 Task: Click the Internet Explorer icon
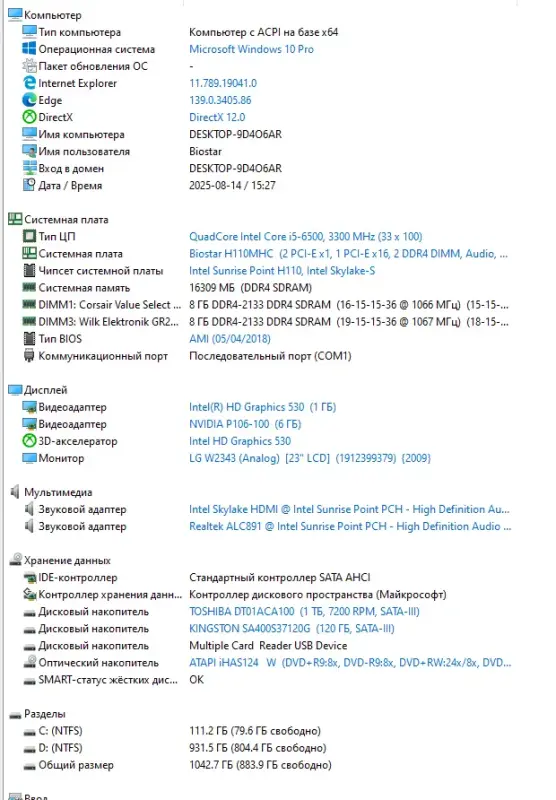(x=29, y=83)
